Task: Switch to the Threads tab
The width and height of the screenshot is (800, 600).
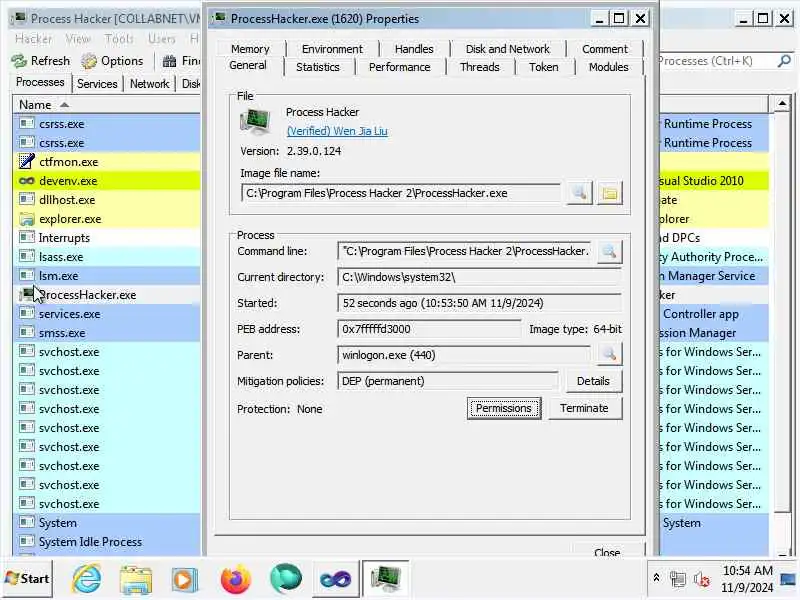Action: click(480, 67)
